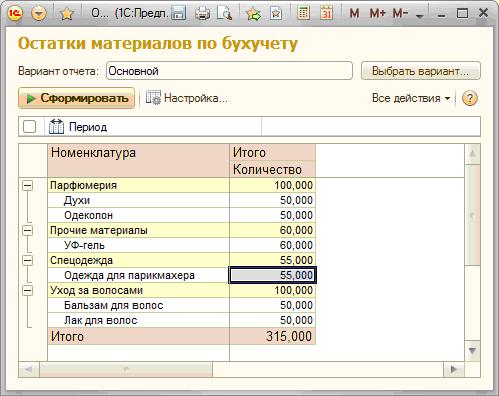Select the Лак для волос row
This screenshot has width=499, height=396.
[x=182, y=320]
